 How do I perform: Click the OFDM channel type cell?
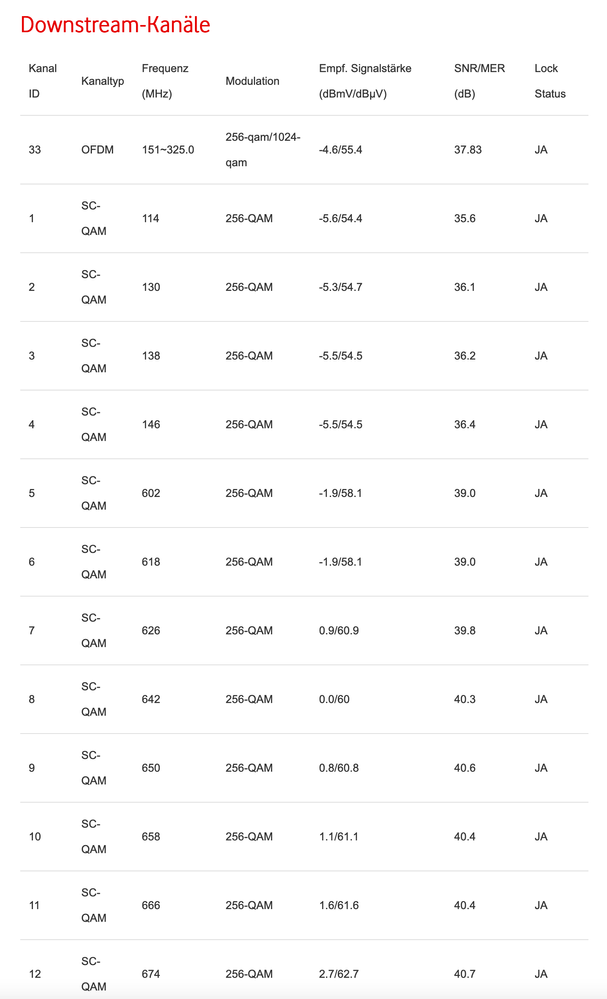click(97, 150)
